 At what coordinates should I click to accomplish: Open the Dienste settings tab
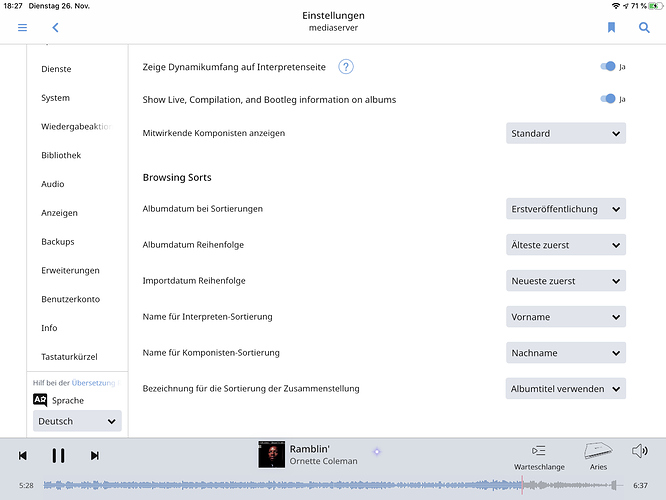pyautogui.click(x=56, y=69)
